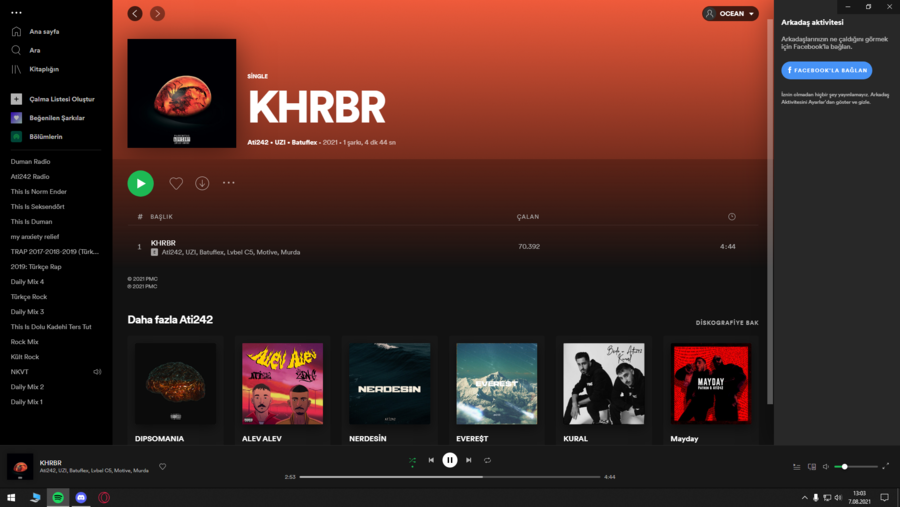The height and width of the screenshot is (507, 900).
Task: Click the duration clock column header
Action: point(732,216)
